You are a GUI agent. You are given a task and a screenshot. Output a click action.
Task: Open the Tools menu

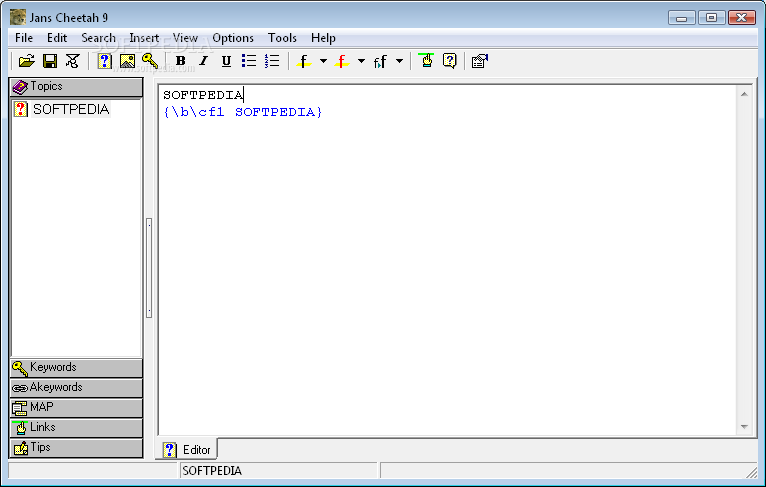[x=282, y=38]
